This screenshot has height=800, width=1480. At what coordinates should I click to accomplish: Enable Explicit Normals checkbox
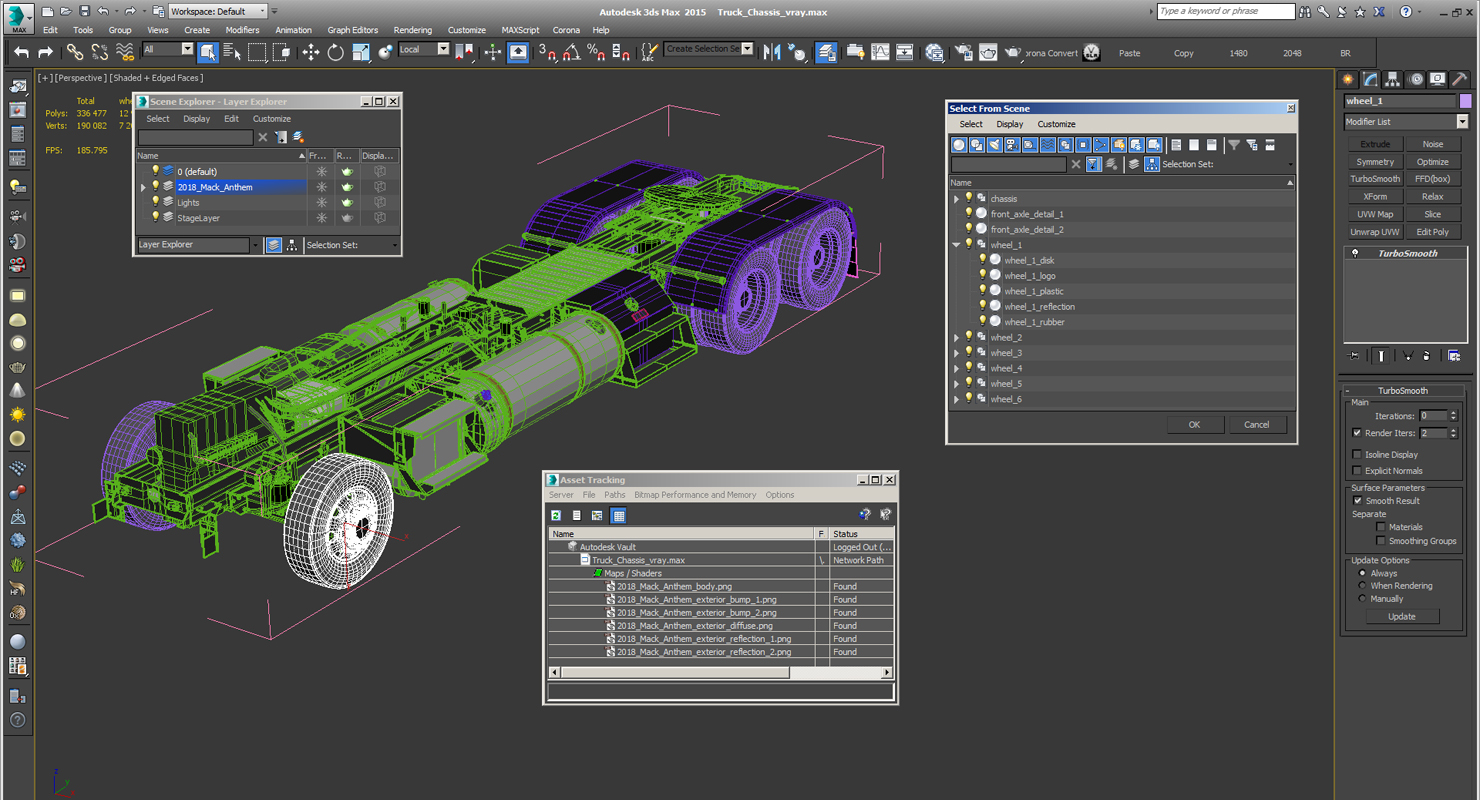tap(1357, 471)
